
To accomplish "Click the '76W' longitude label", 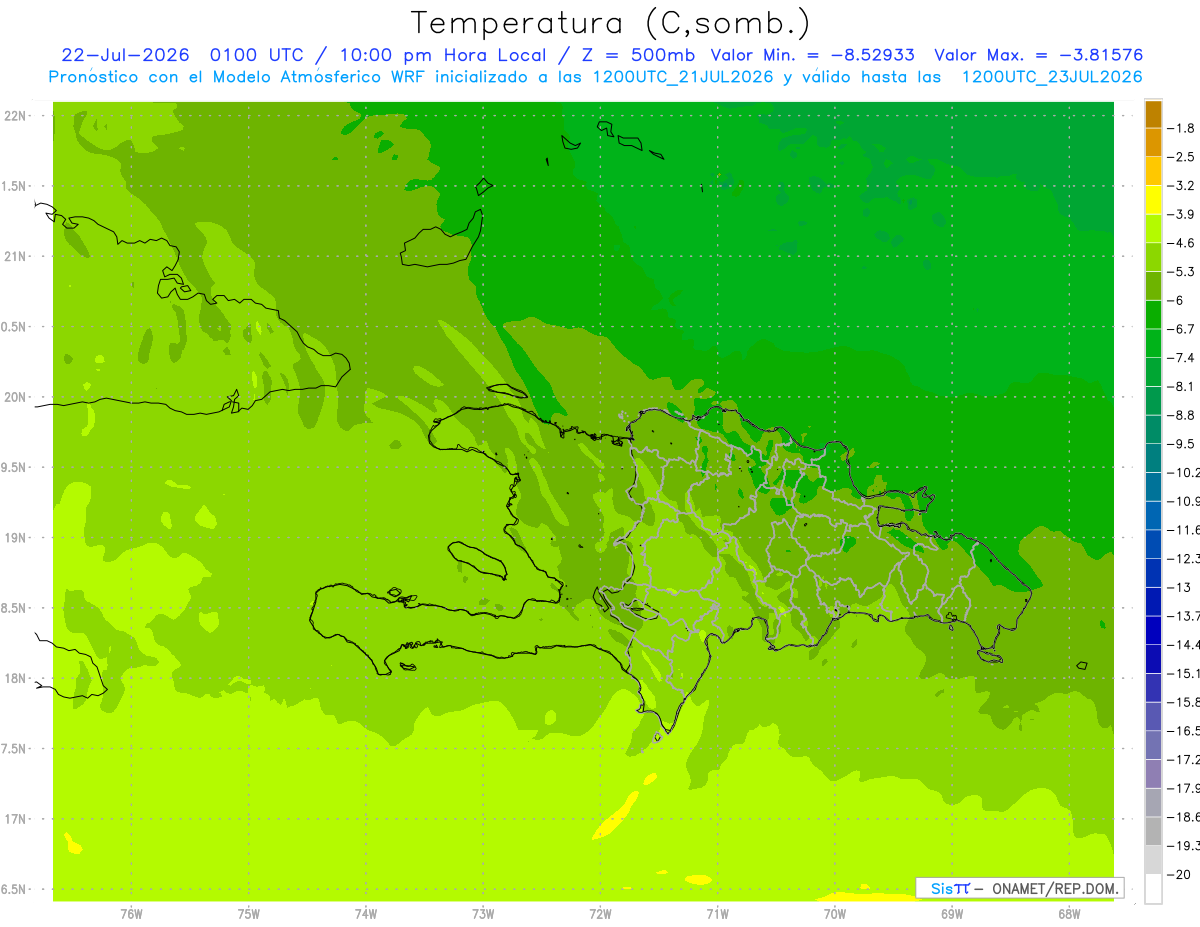I will point(131,914).
